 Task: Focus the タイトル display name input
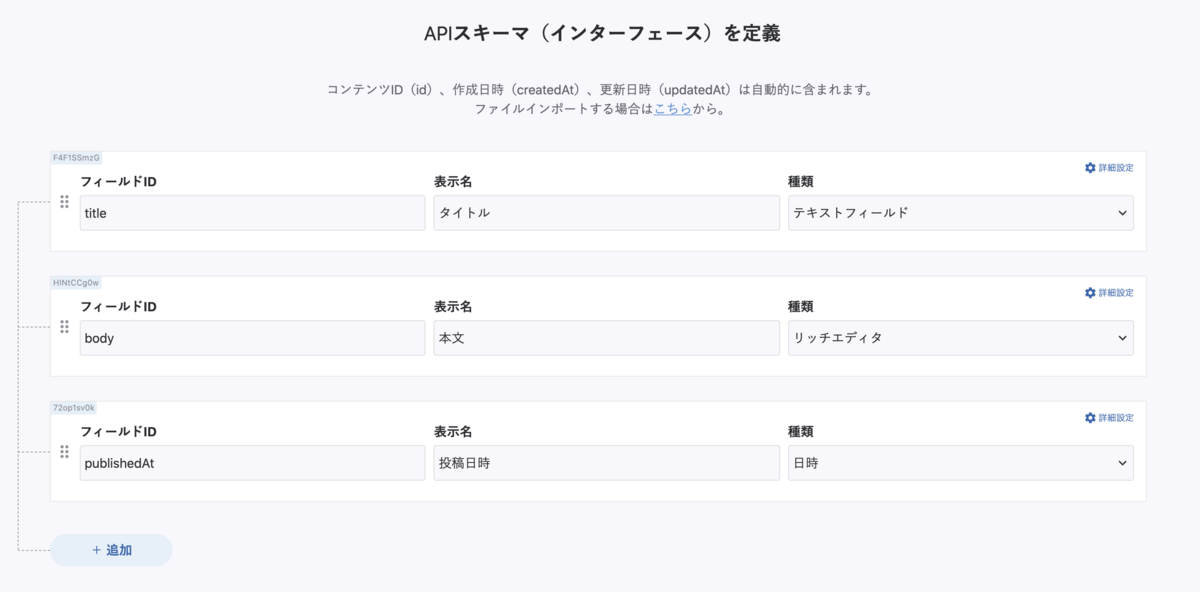pyautogui.click(x=606, y=212)
